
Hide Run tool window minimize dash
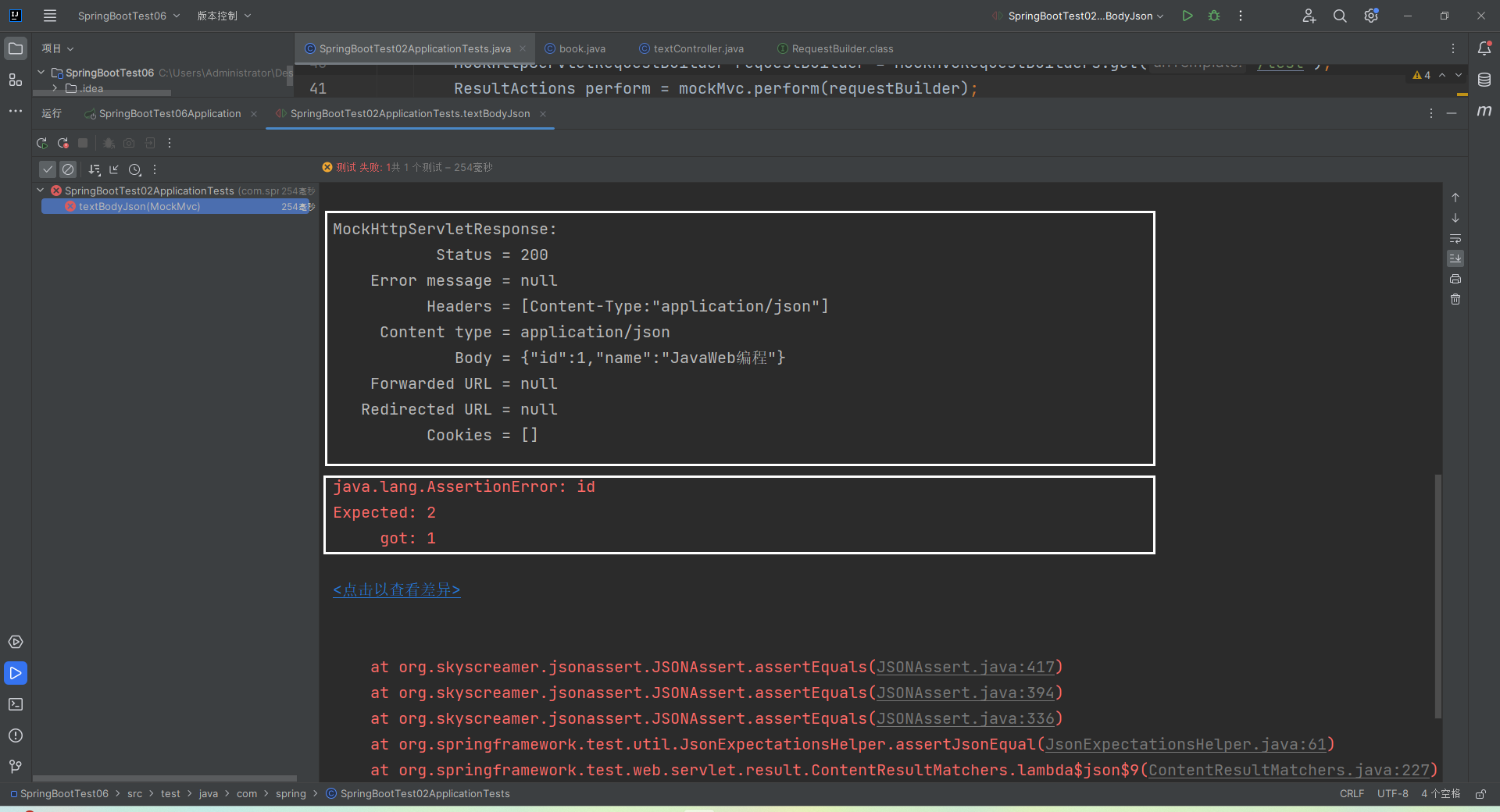coord(1452,113)
